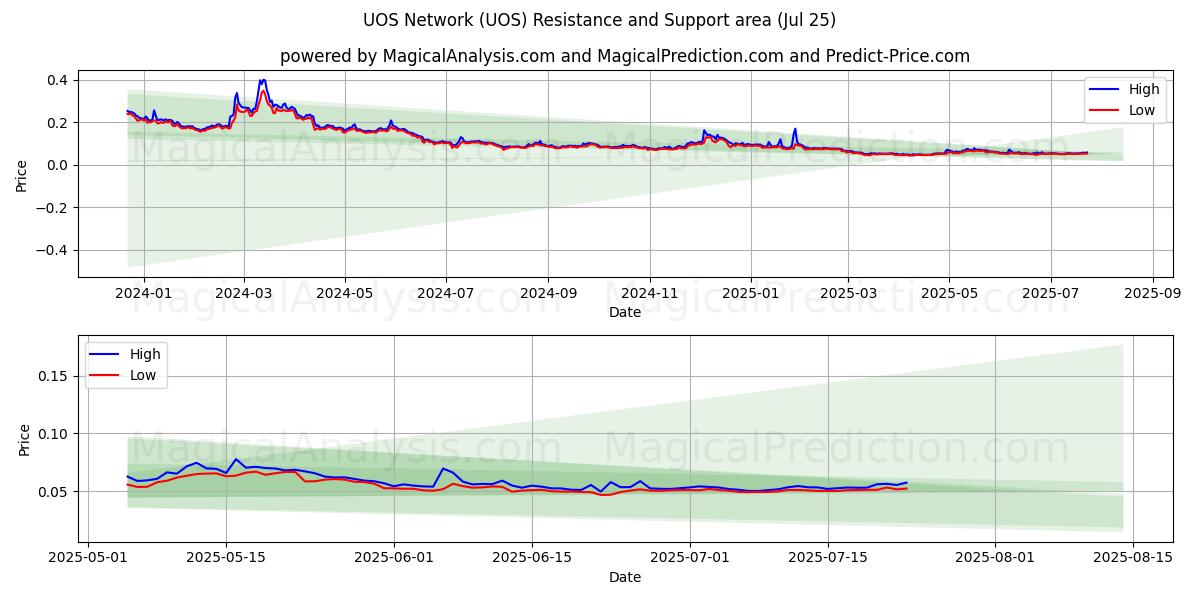Screen dimensions: 1200x600
Task: Click the '2024-07' x-axis label in the top chart
Action: click(445, 293)
